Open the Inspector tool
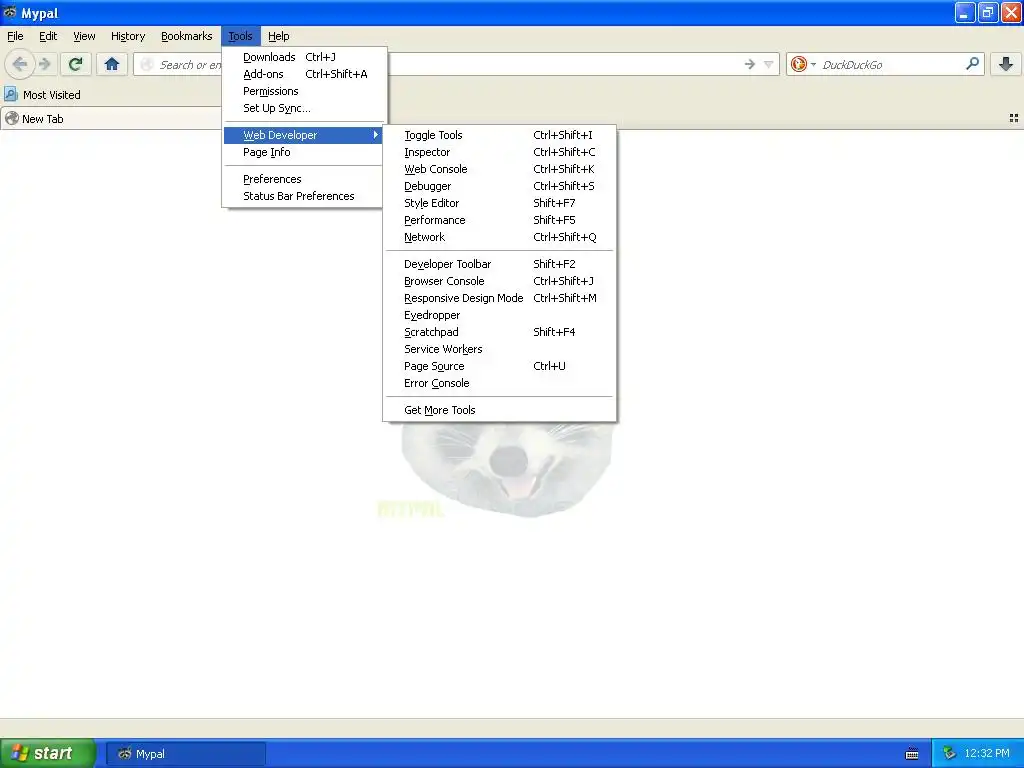1024x768 pixels. (500, 152)
